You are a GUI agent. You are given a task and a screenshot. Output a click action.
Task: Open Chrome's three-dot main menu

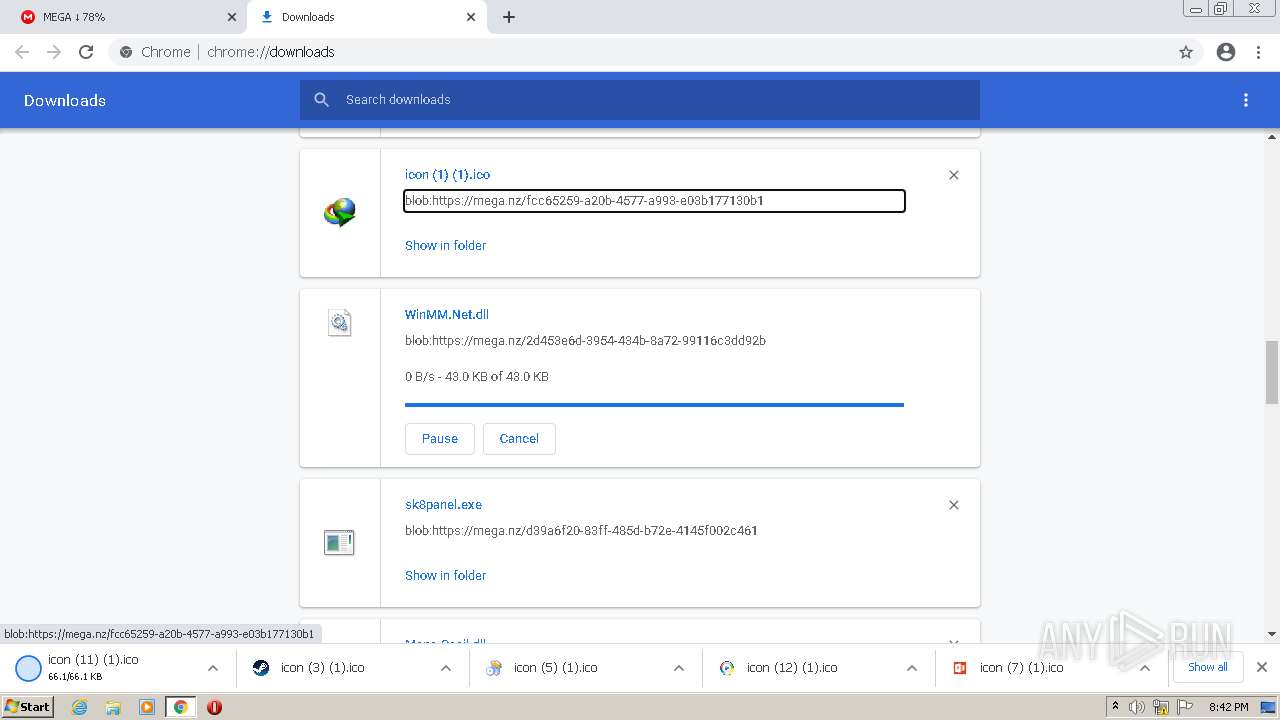pos(1259,52)
